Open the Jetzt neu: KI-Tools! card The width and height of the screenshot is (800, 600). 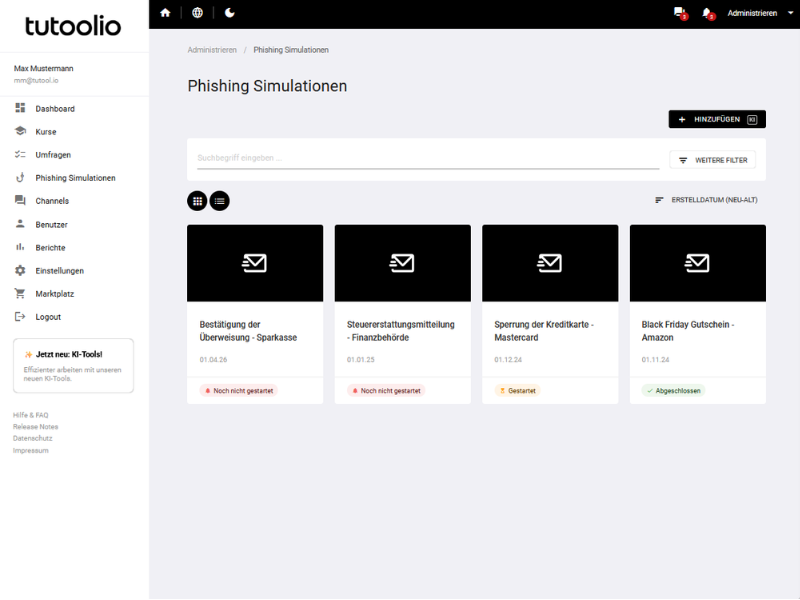(x=73, y=365)
